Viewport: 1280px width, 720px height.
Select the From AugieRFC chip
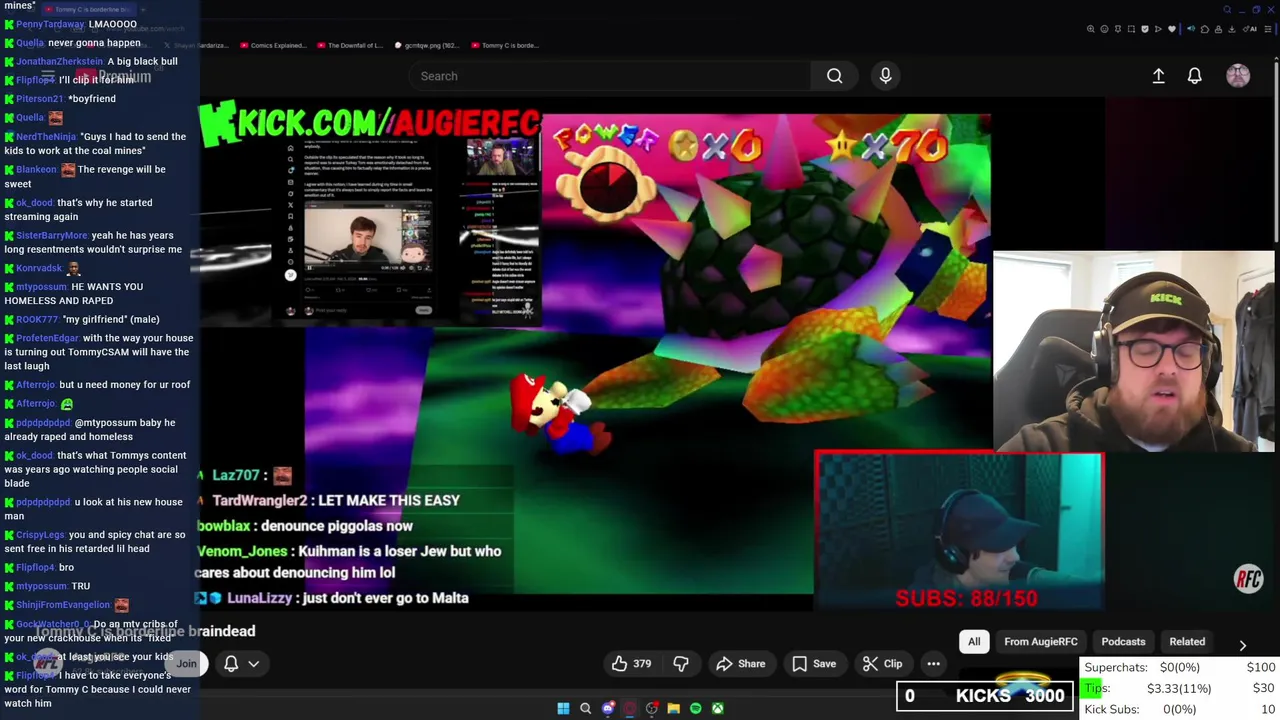point(1041,642)
